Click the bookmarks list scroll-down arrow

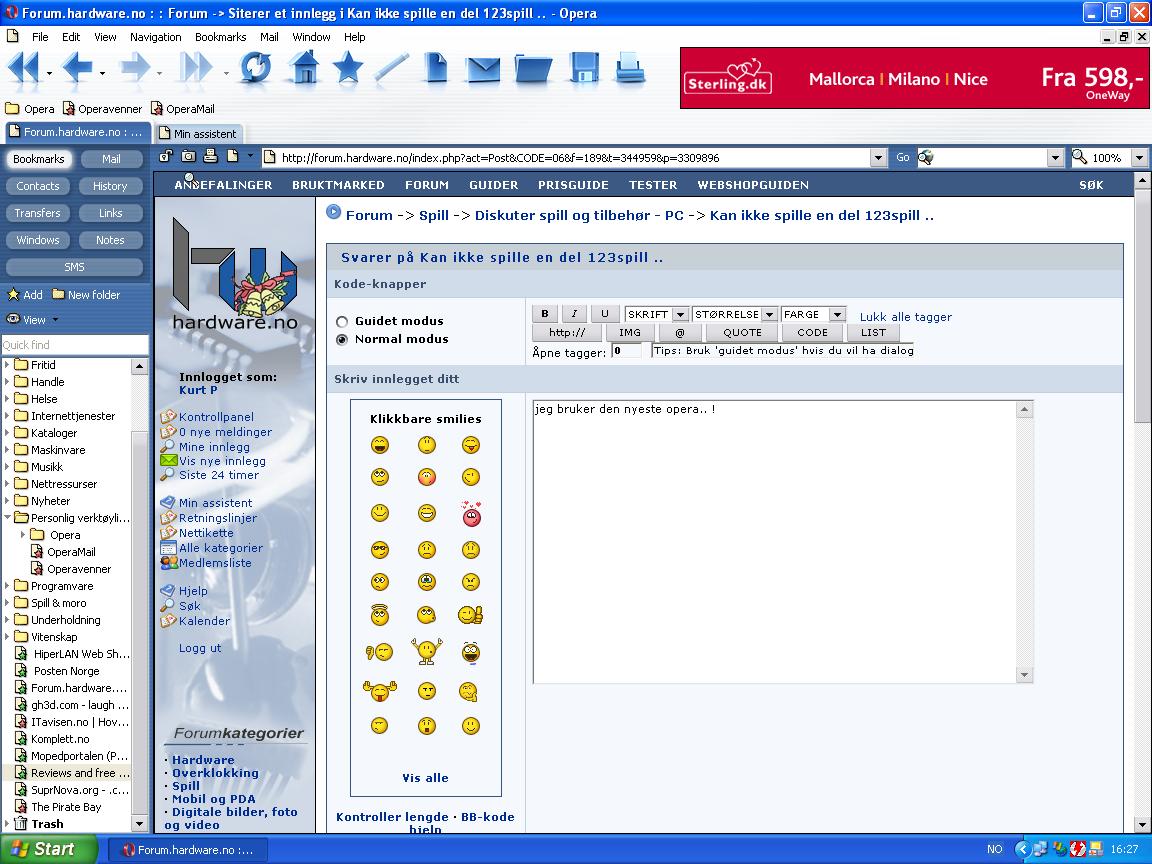point(140,824)
